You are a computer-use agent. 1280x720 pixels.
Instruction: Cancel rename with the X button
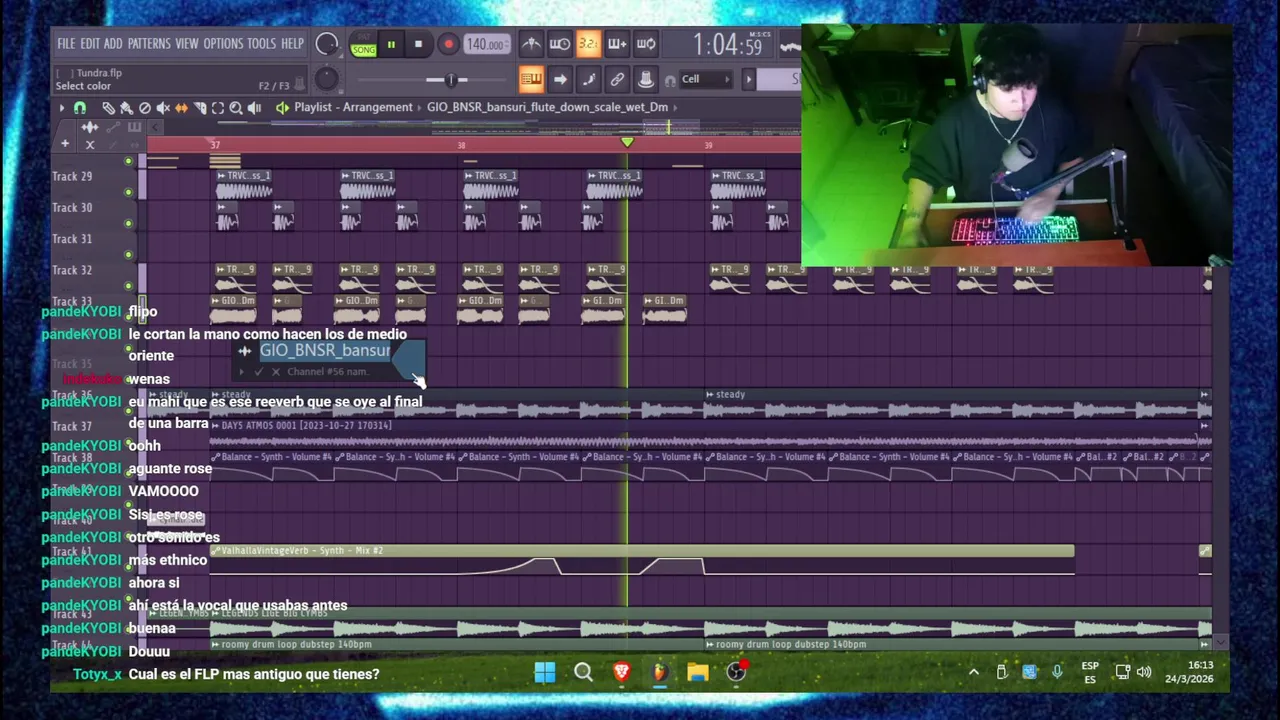(276, 372)
